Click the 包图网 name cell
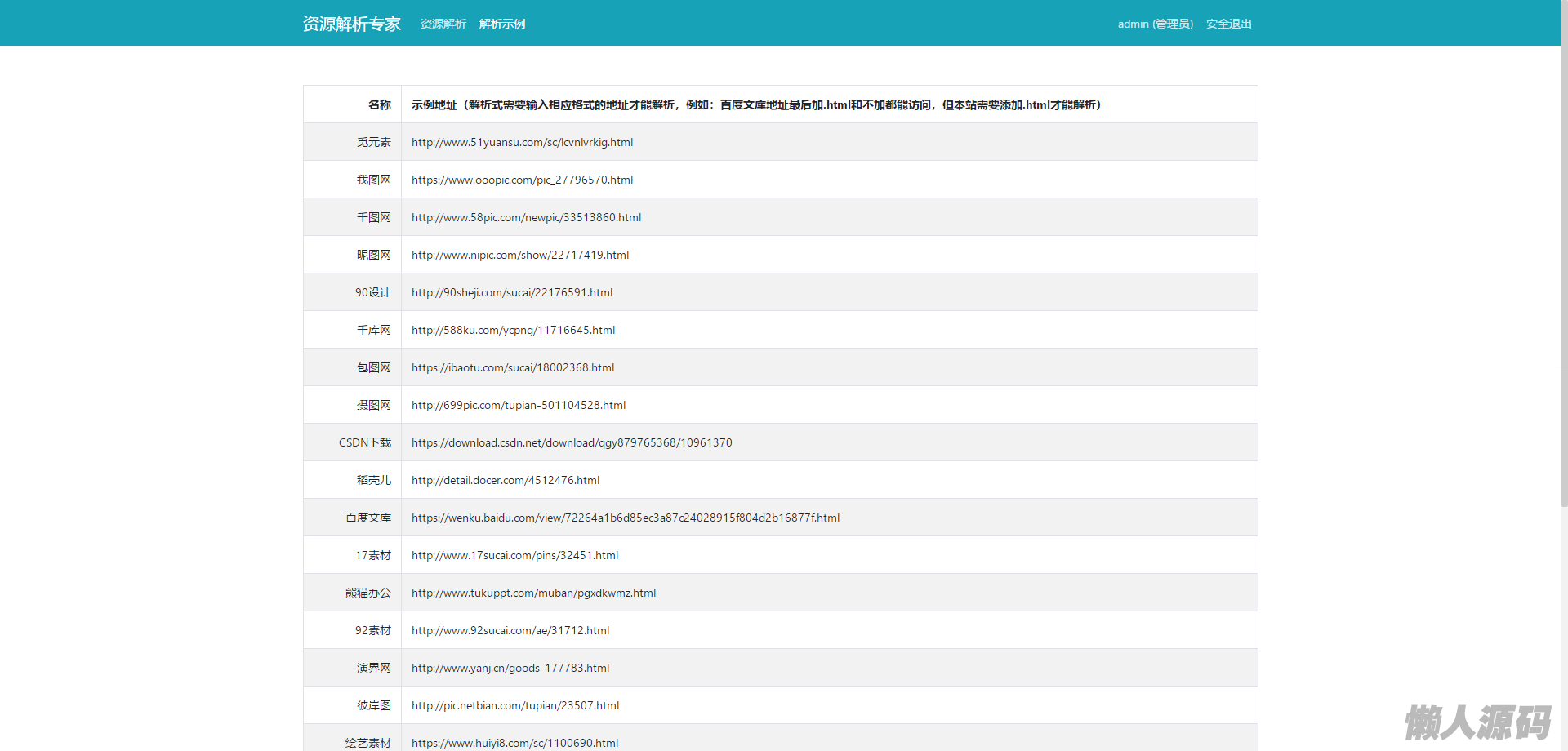Viewport: 1568px width, 751px height. pyautogui.click(x=353, y=367)
